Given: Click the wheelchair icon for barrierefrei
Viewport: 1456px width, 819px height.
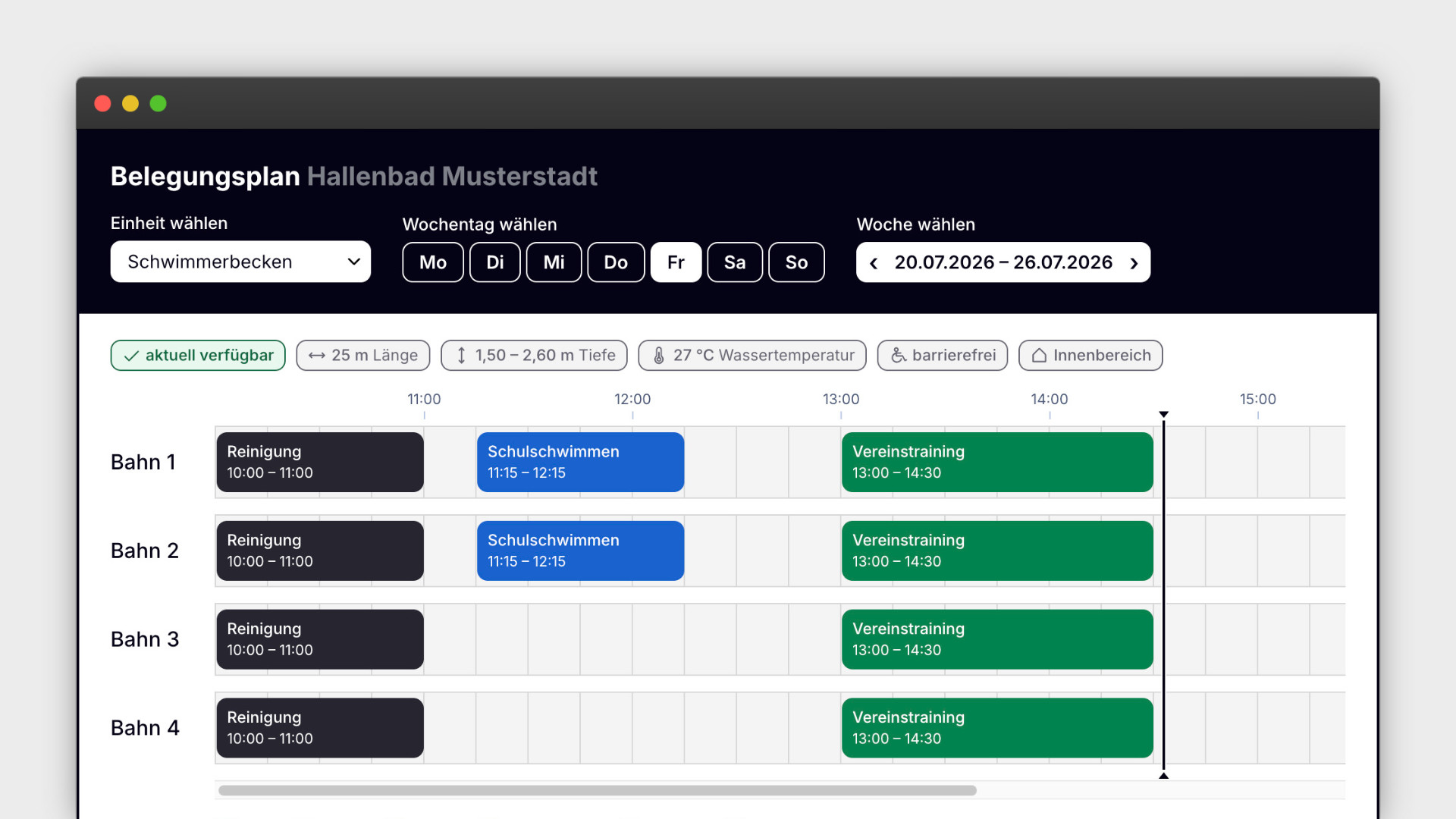Looking at the screenshot, I should click(x=899, y=356).
